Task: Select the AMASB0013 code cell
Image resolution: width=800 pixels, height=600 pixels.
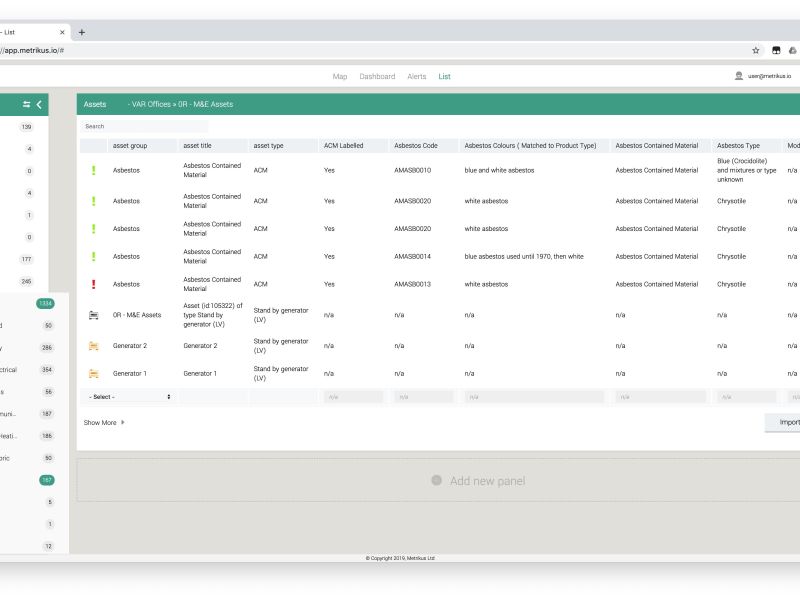Action: pos(412,284)
